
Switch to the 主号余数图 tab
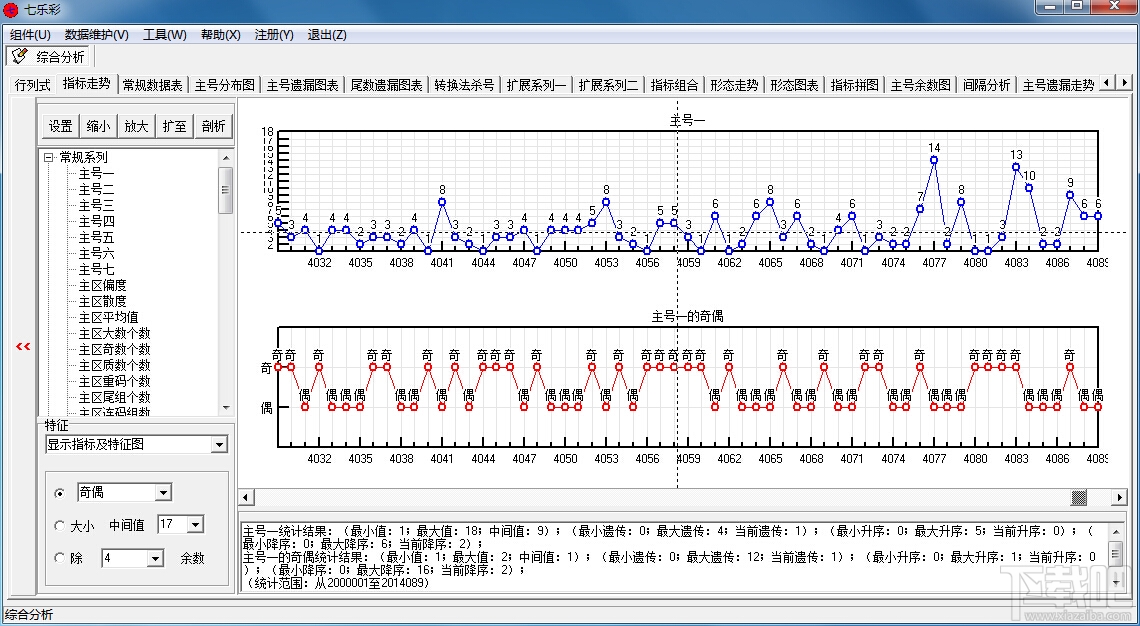click(x=920, y=85)
